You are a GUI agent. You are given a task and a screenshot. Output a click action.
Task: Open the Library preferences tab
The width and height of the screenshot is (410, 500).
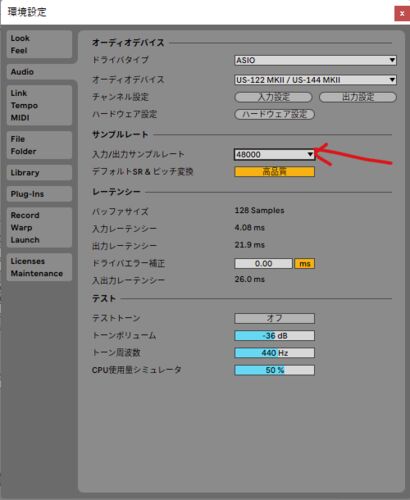[39, 173]
